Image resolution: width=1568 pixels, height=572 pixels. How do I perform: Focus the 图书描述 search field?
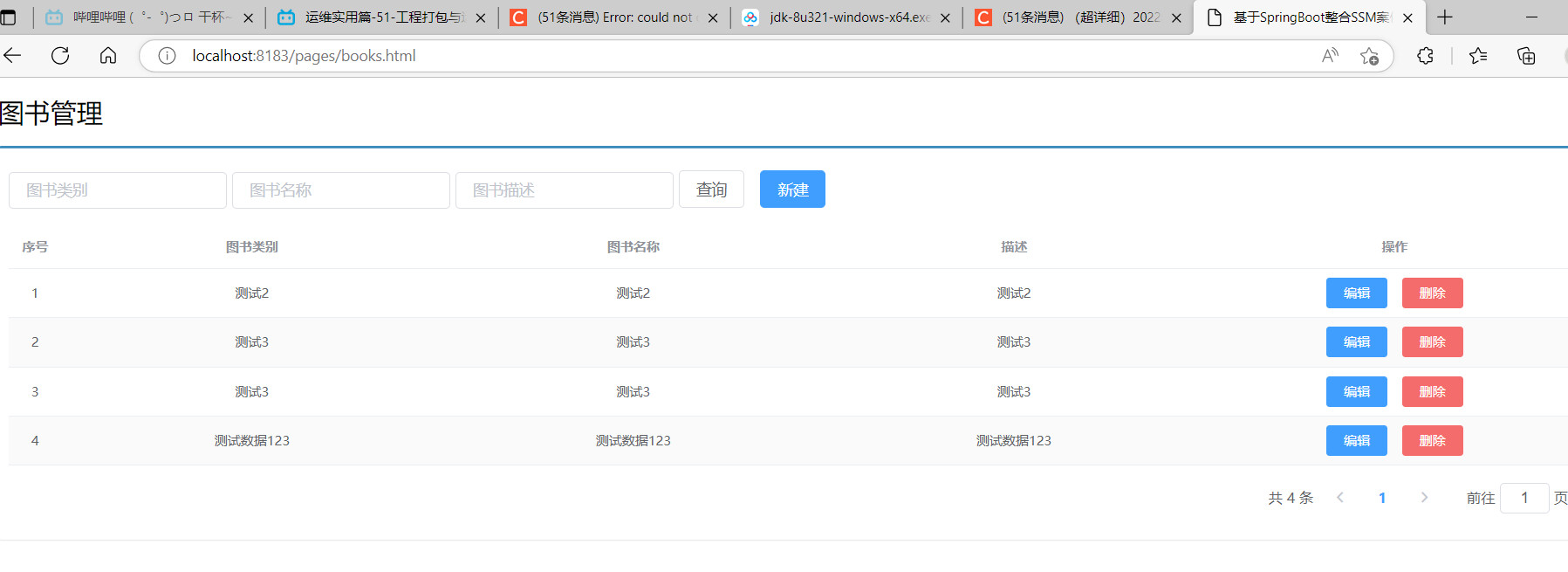pos(565,190)
